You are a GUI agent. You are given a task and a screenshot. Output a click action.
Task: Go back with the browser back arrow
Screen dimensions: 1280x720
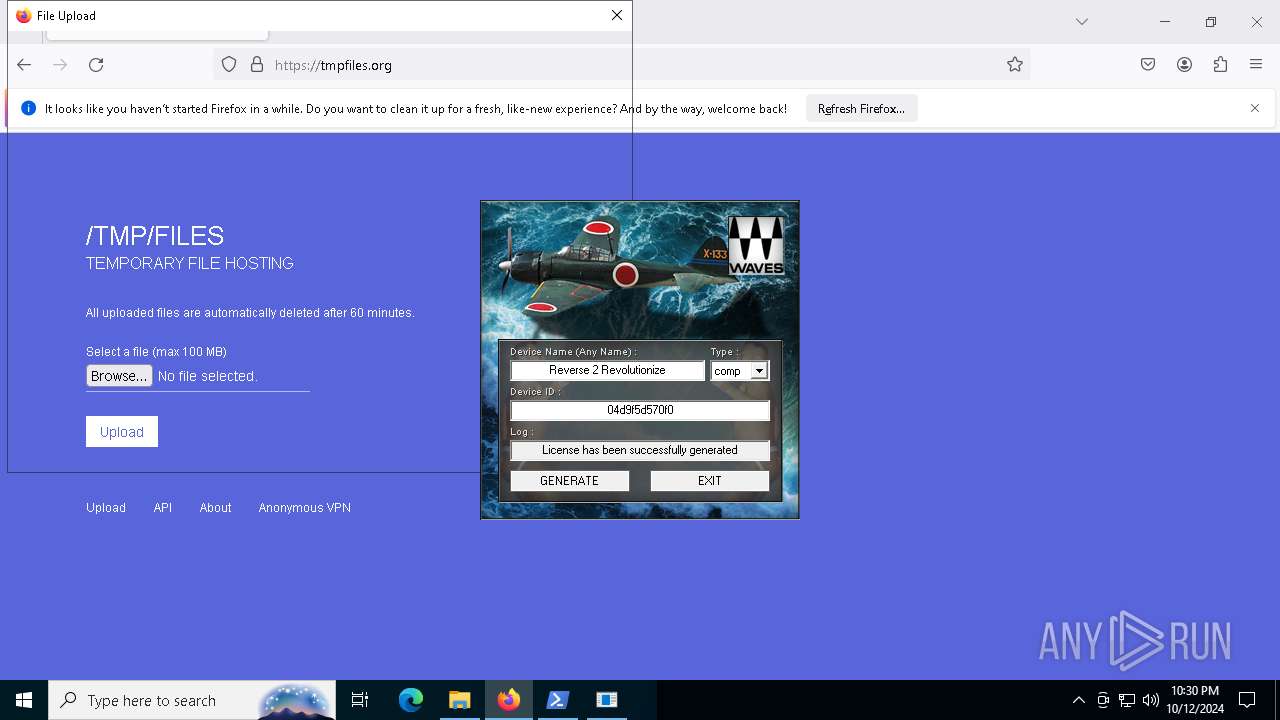[x=24, y=65]
